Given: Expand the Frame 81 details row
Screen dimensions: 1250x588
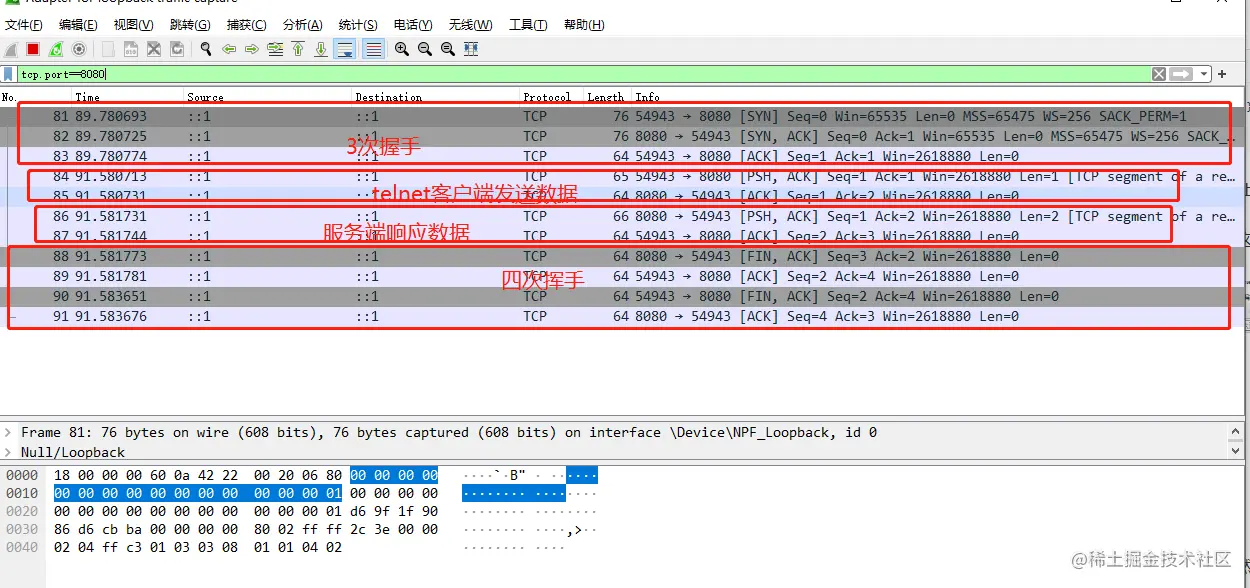Looking at the screenshot, I should [x=9, y=432].
